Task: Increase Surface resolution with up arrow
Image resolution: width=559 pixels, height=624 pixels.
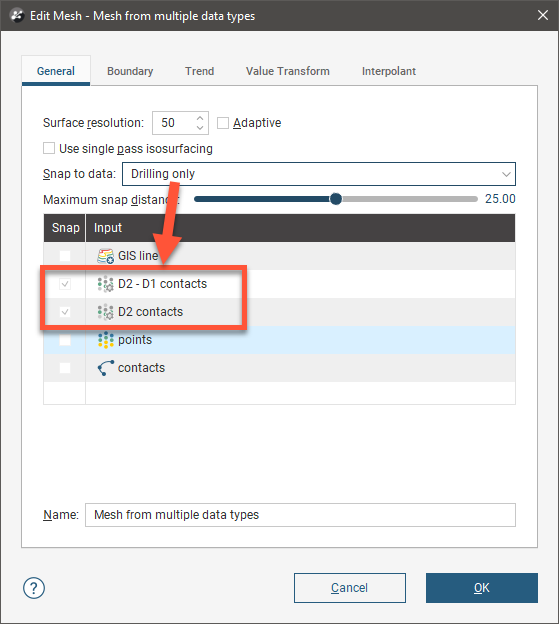Action: 200,119
